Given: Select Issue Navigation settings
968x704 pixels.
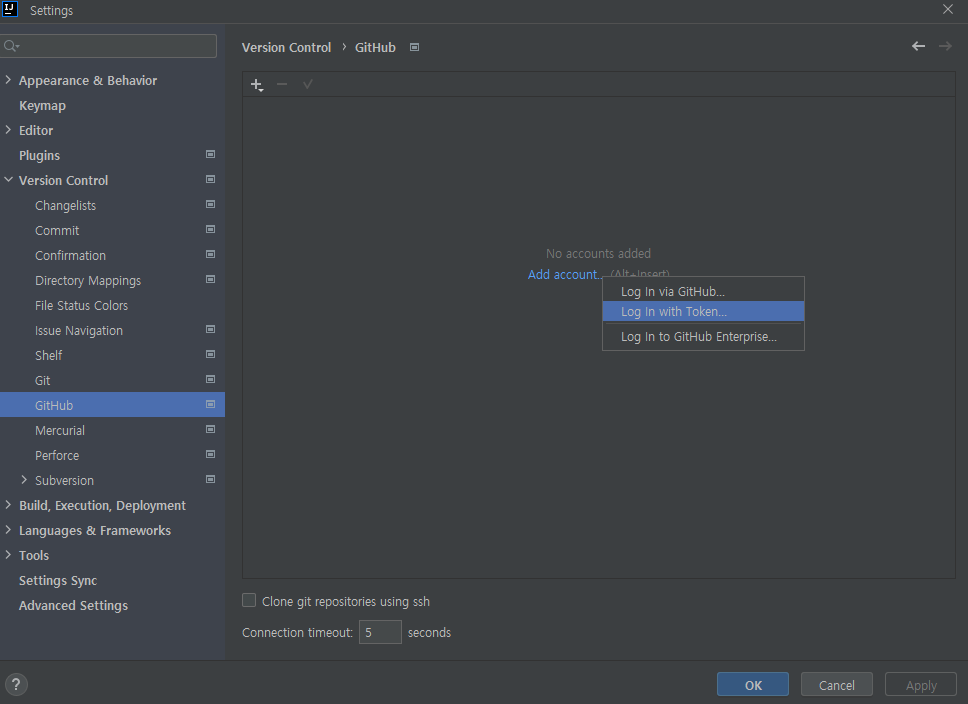Looking at the screenshot, I should coord(79,330).
